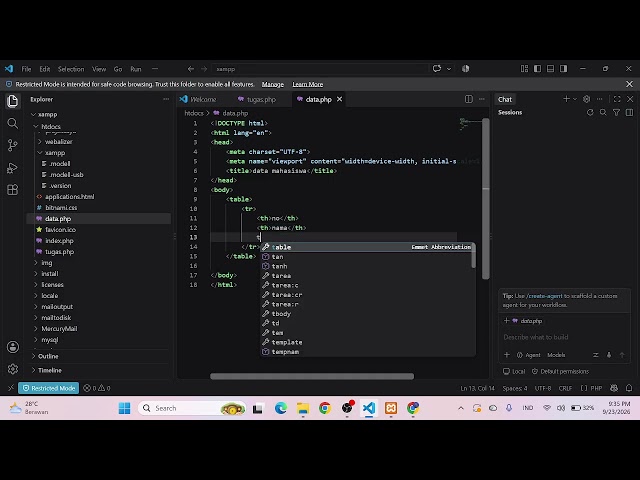Click the PHP language mode indicator
Image resolution: width=640 pixels, height=480 pixels.
click(x=596, y=388)
